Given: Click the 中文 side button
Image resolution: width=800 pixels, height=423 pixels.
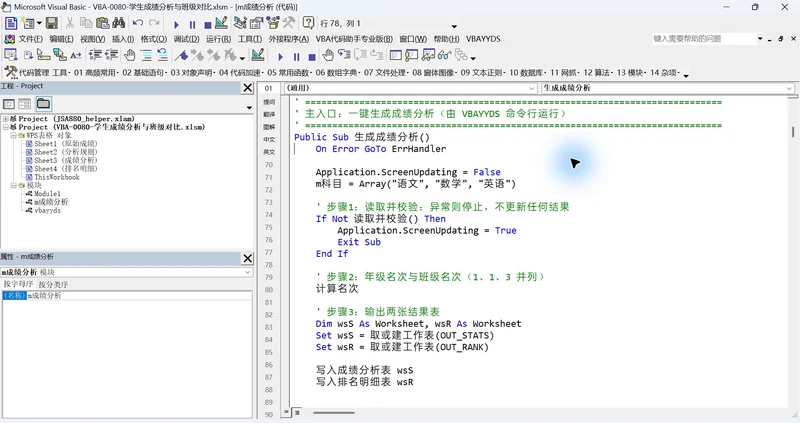Looking at the screenshot, I should click(x=269, y=139).
